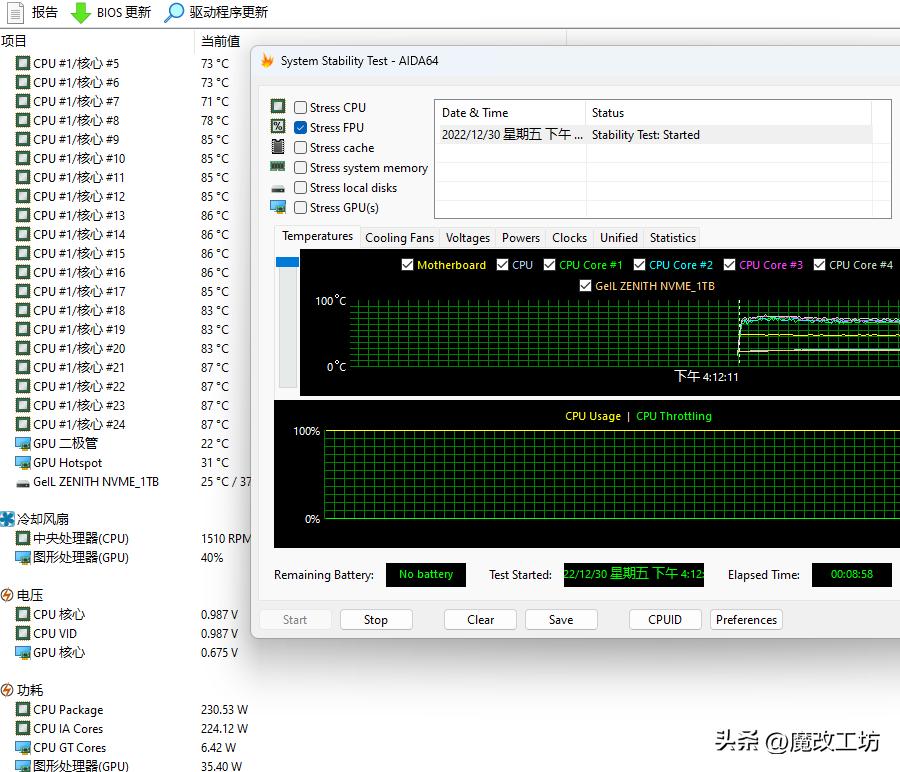The image size is (900, 772).
Task: Click the fan icon for 中央处理器(CPU)
Action: click(x=22, y=538)
